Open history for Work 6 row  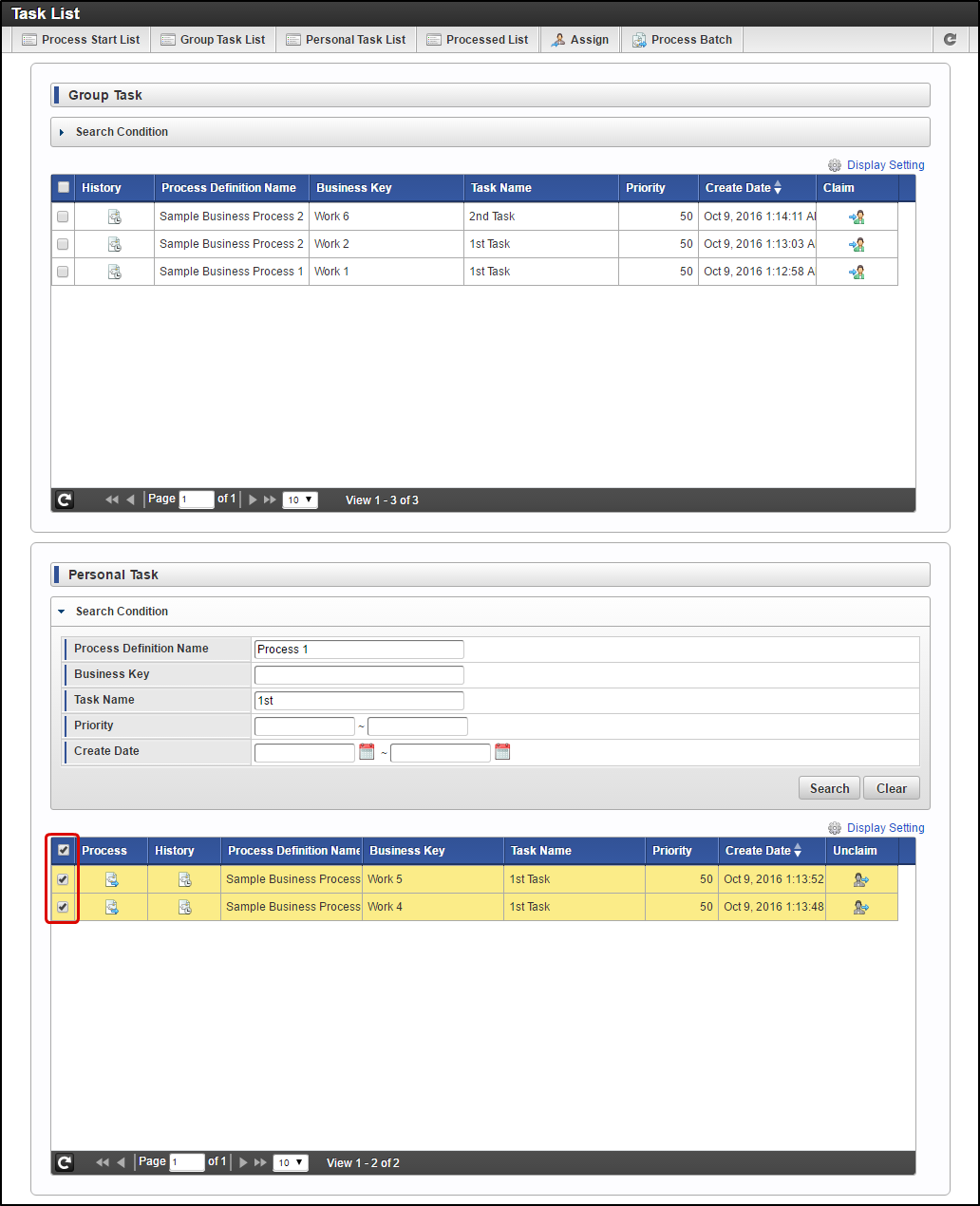click(114, 217)
